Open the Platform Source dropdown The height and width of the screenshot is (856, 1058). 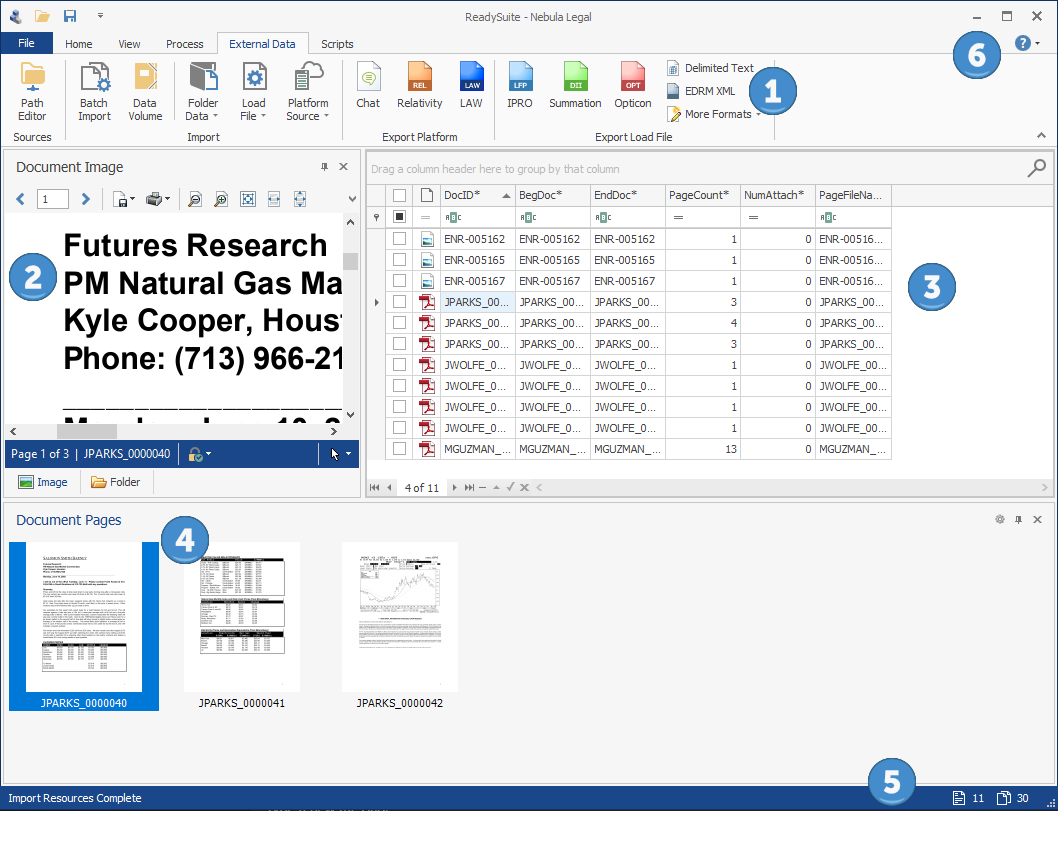(x=308, y=92)
